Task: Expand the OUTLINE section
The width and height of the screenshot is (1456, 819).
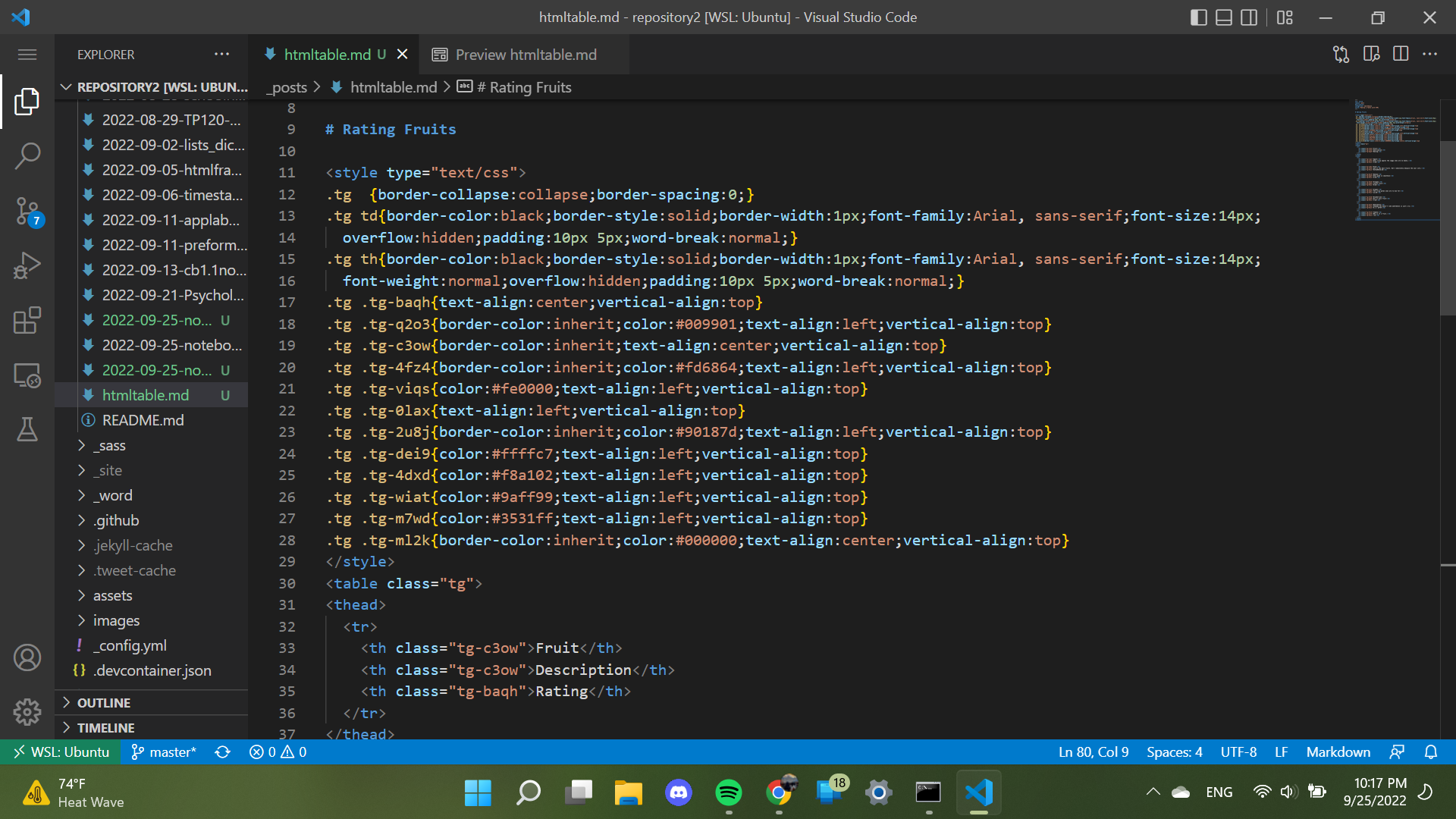Action: (x=152, y=703)
